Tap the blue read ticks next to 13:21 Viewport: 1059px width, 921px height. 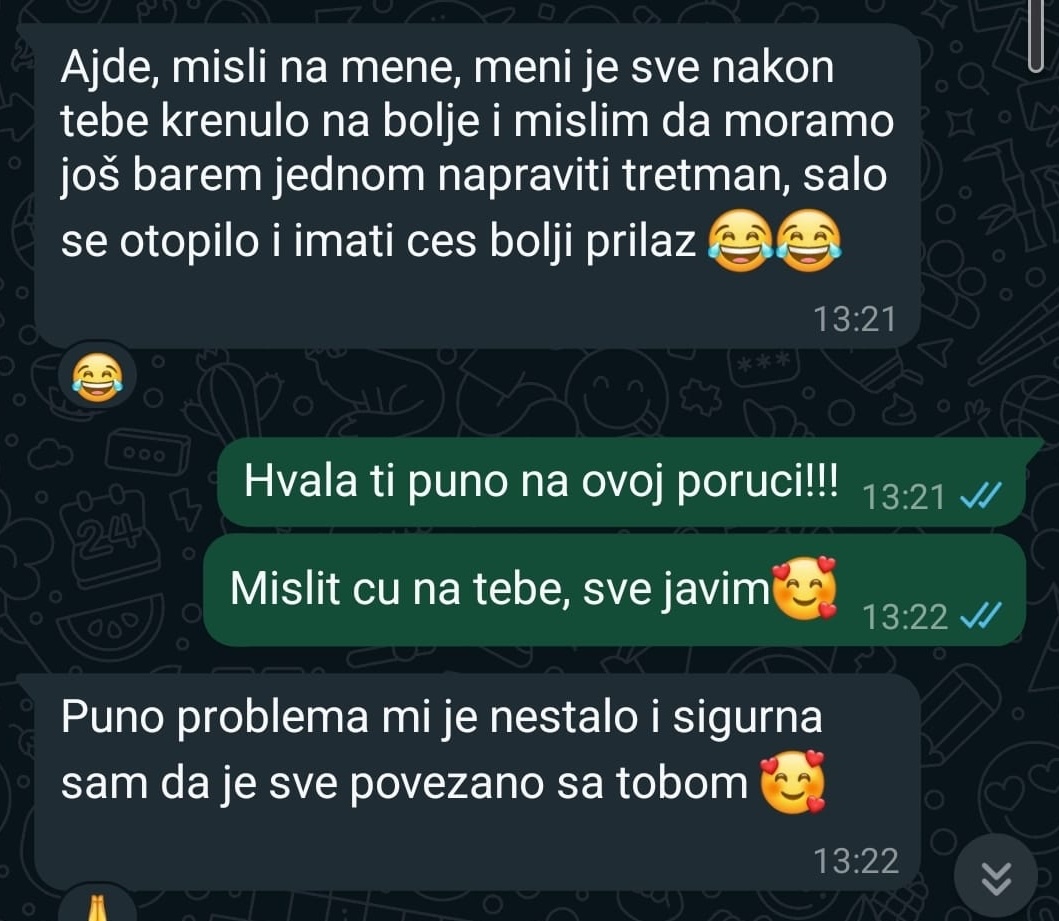[981, 497]
